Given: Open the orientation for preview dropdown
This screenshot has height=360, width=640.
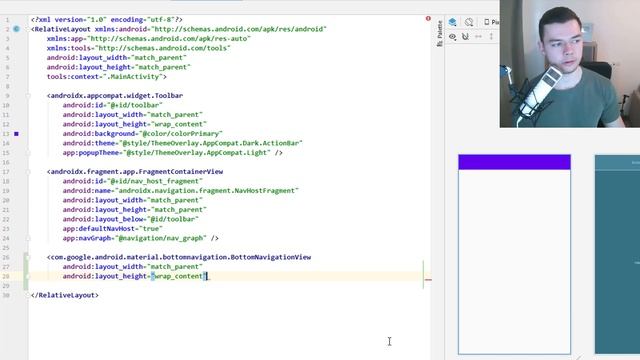Looking at the screenshot, I should click(x=469, y=22).
